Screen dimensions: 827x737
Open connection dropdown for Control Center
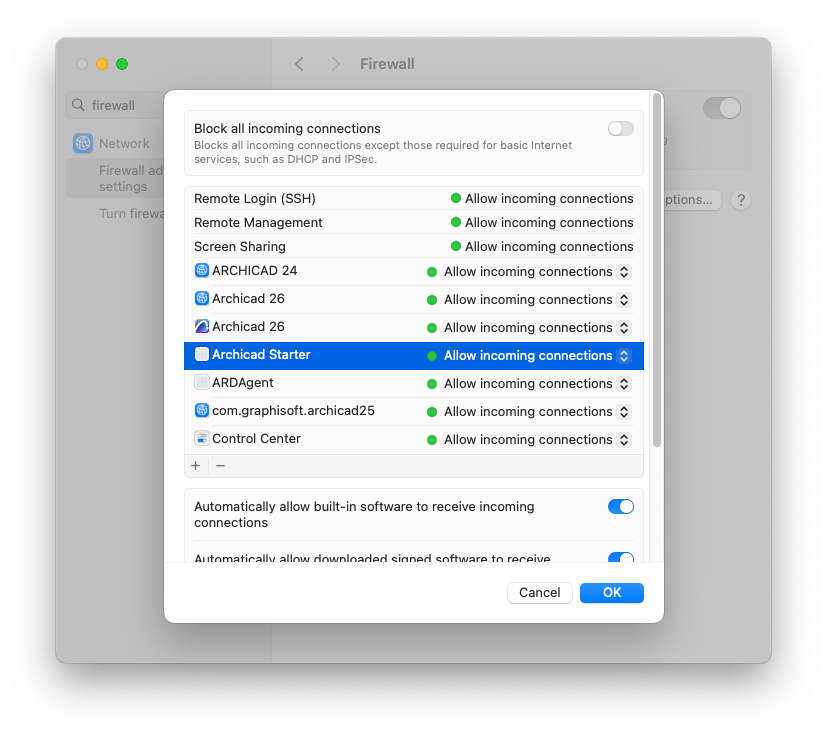(624, 439)
